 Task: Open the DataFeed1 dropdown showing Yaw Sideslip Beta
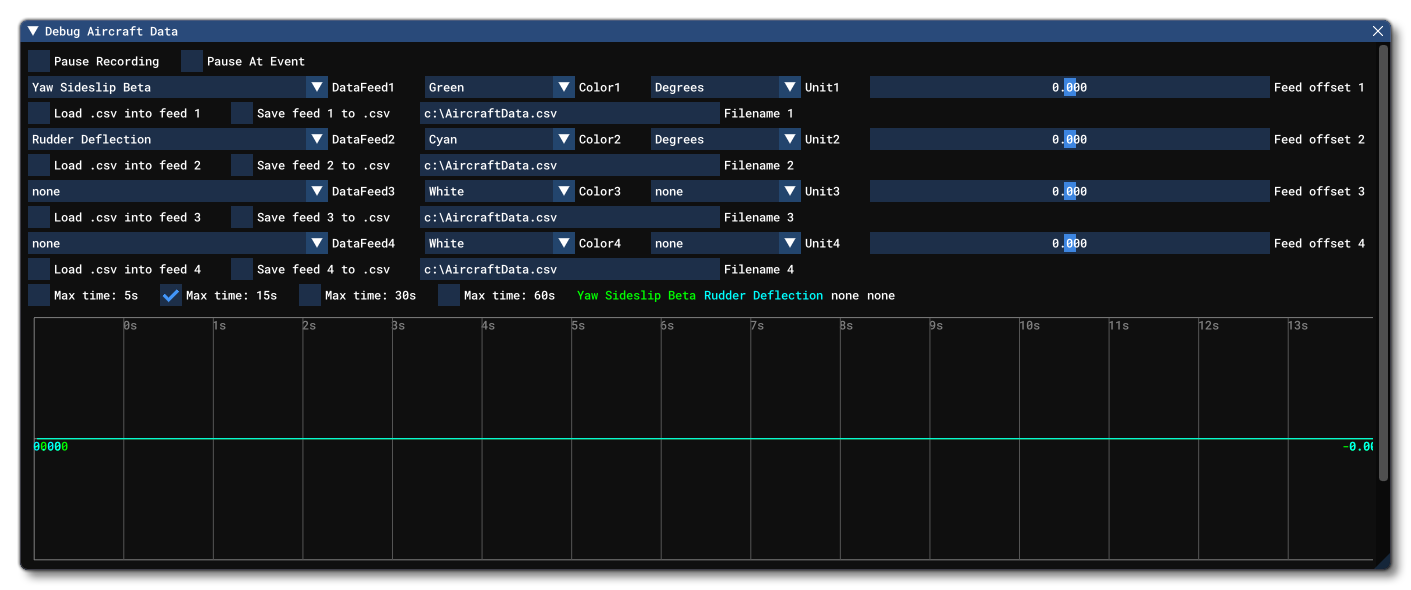[x=317, y=87]
